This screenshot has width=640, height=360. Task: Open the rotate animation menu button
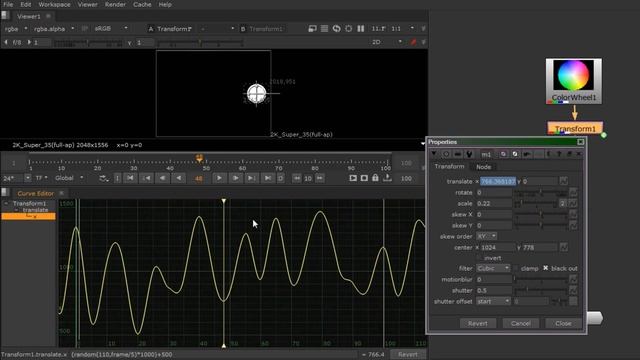pos(573,192)
